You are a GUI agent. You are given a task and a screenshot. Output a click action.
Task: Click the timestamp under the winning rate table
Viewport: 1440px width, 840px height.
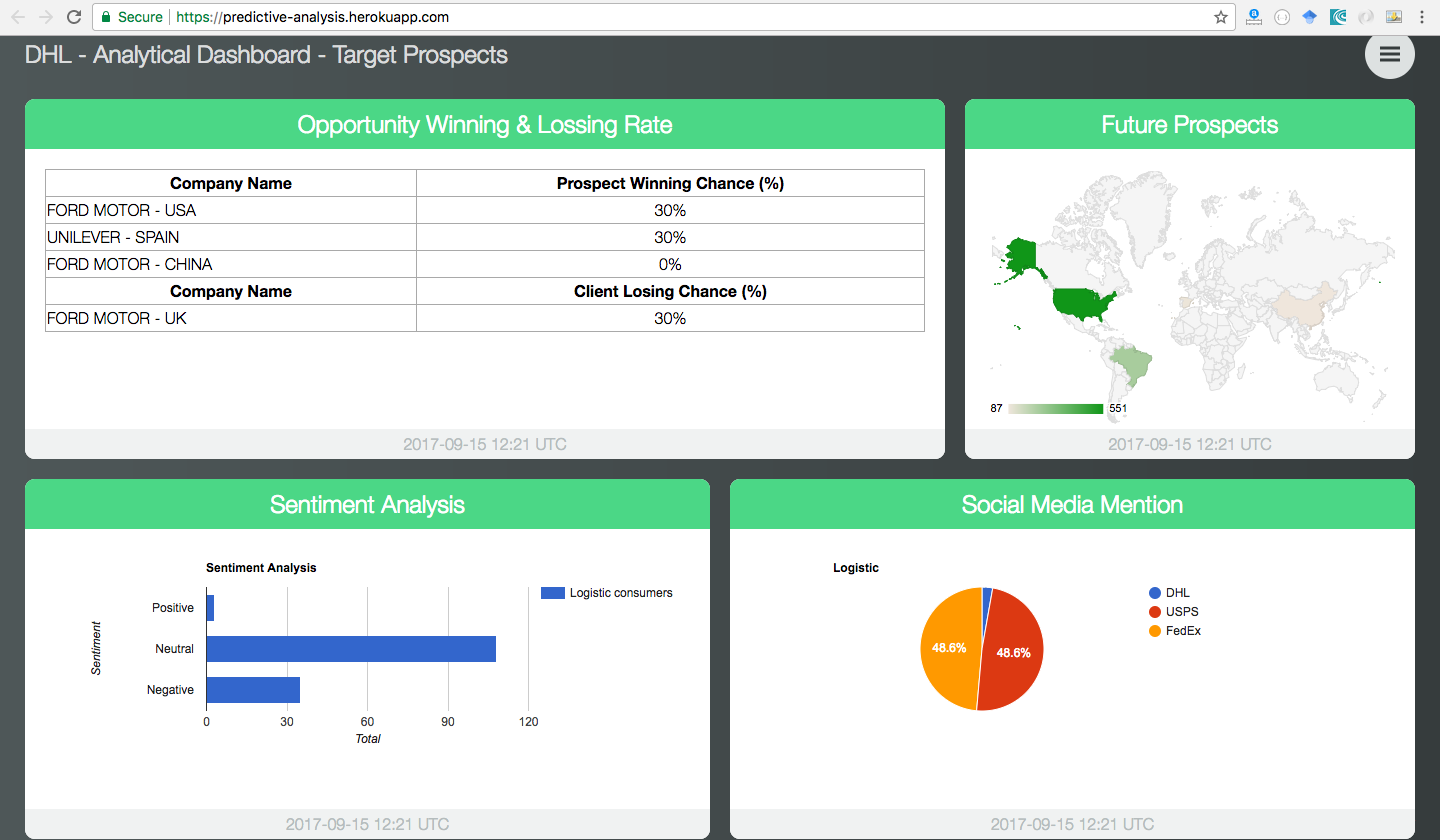[x=485, y=444]
